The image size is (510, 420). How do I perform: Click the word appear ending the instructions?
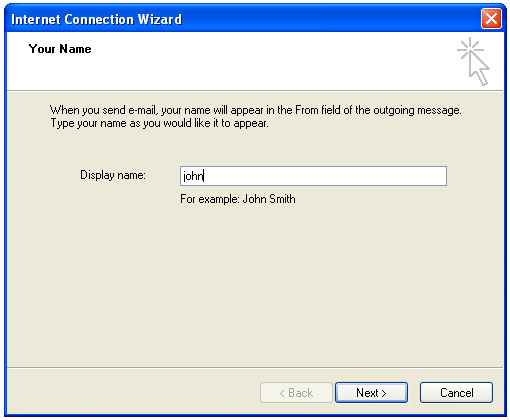pyautogui.click(x=251, y=124)
